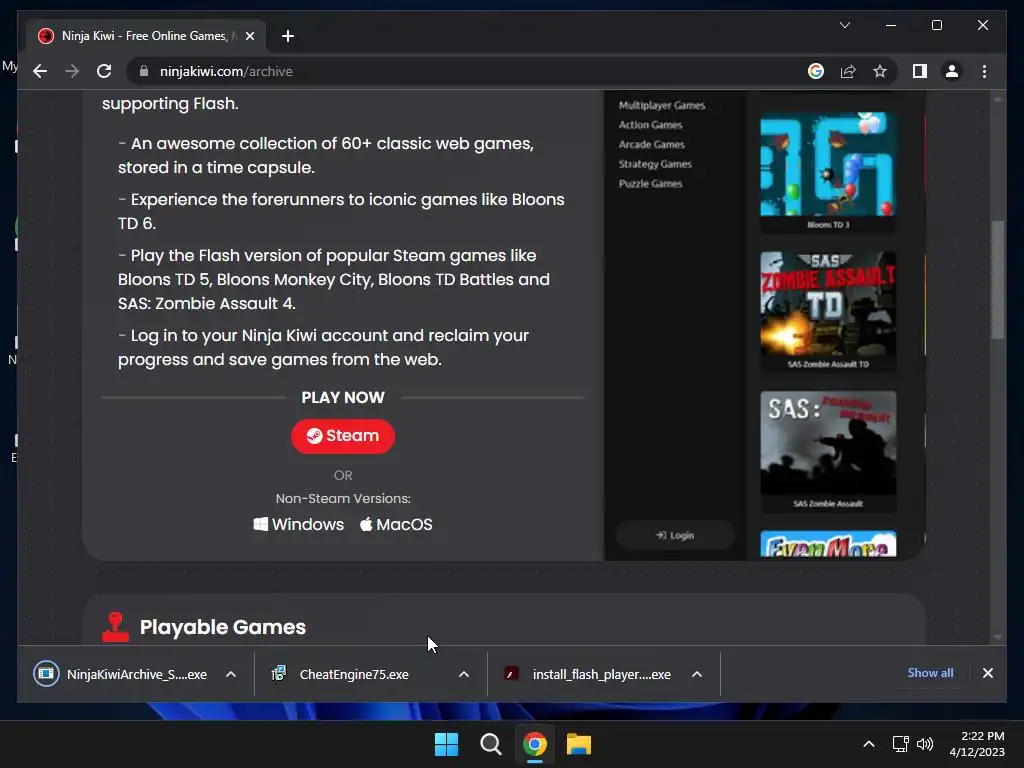The image size is (1024, 768).
Task: Open the Chrome profile menu
Action: (x=952, y=71)
